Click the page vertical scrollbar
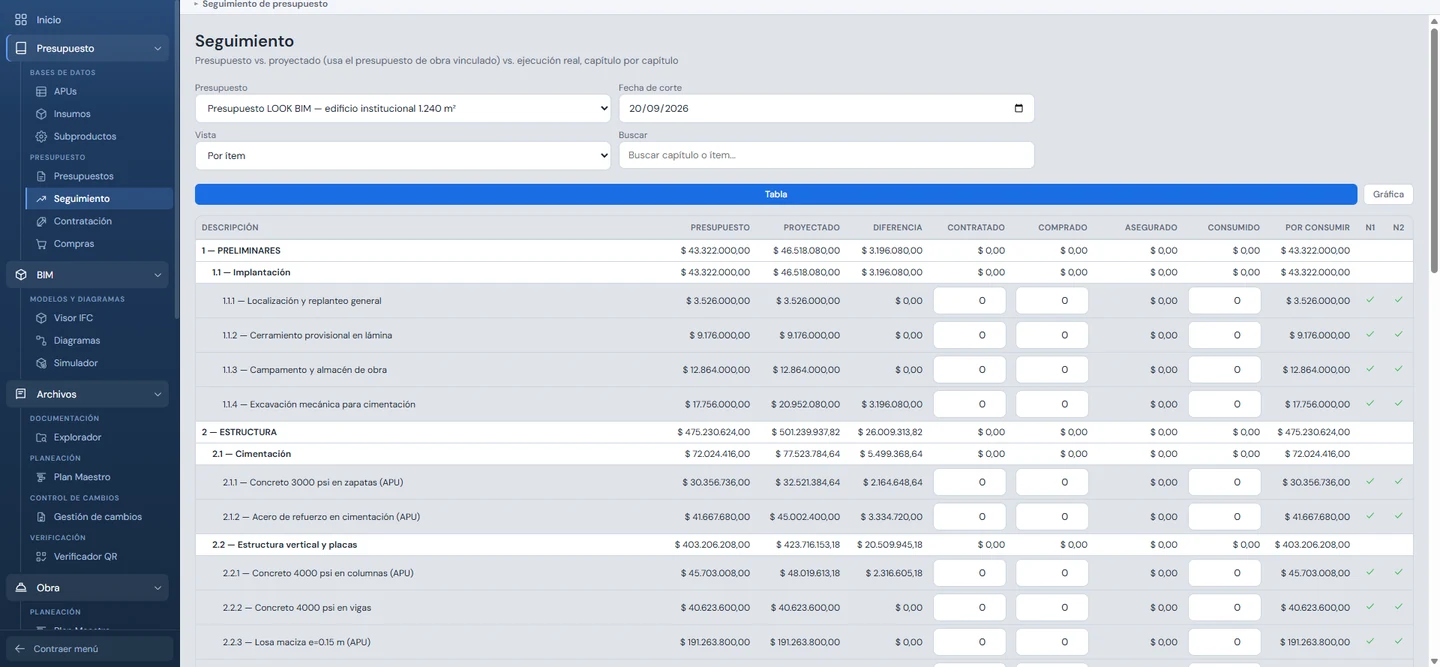1440x667 pixels. click(x=1434, y=150)
